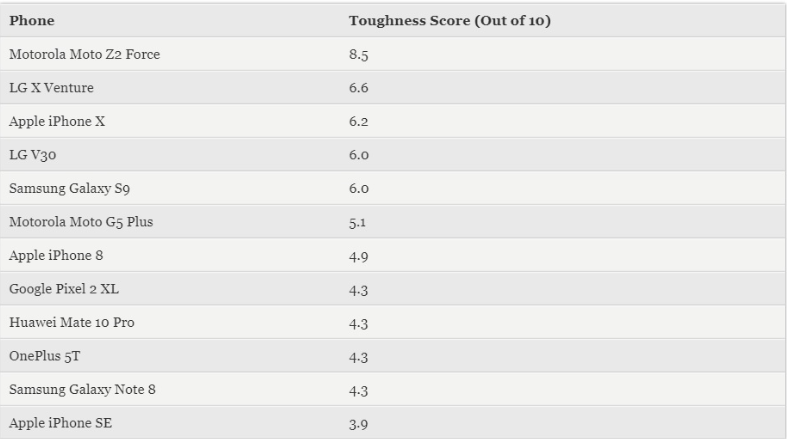Select the Samsung Galaxy S9 cell
Viewport: 787px width, 439px height.
click(x=64, y=189)
